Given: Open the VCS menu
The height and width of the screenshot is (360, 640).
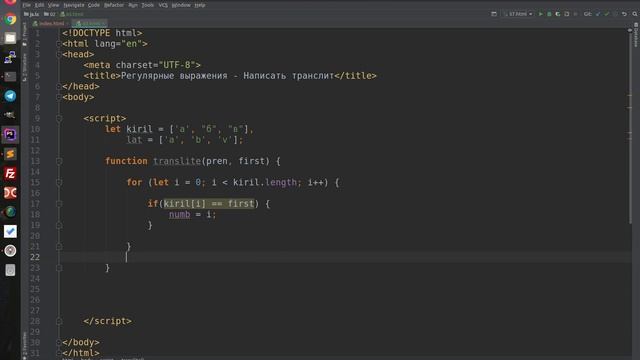Looking at the screenshot, I should coord(163,5).
